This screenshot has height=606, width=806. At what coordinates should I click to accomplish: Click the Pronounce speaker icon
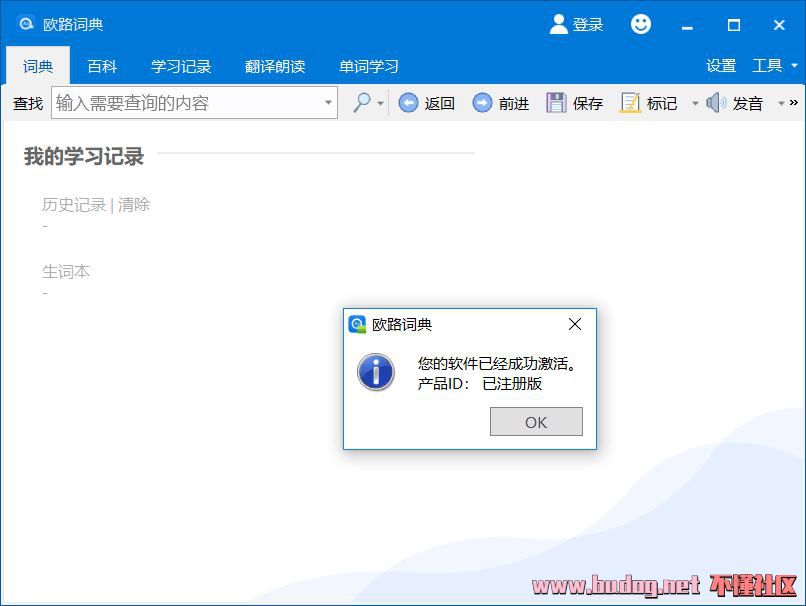click(x=716, y=103)
